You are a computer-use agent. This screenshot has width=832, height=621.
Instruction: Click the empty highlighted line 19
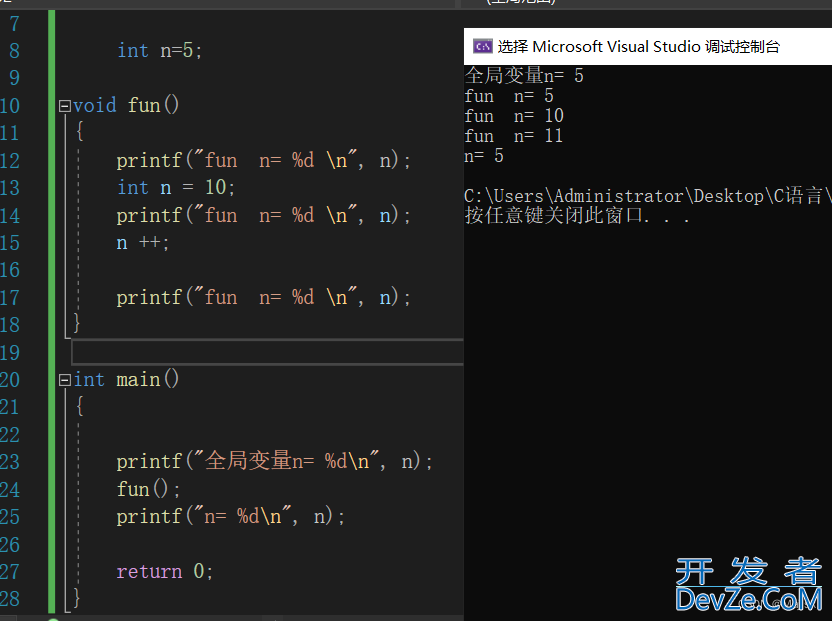267,352
